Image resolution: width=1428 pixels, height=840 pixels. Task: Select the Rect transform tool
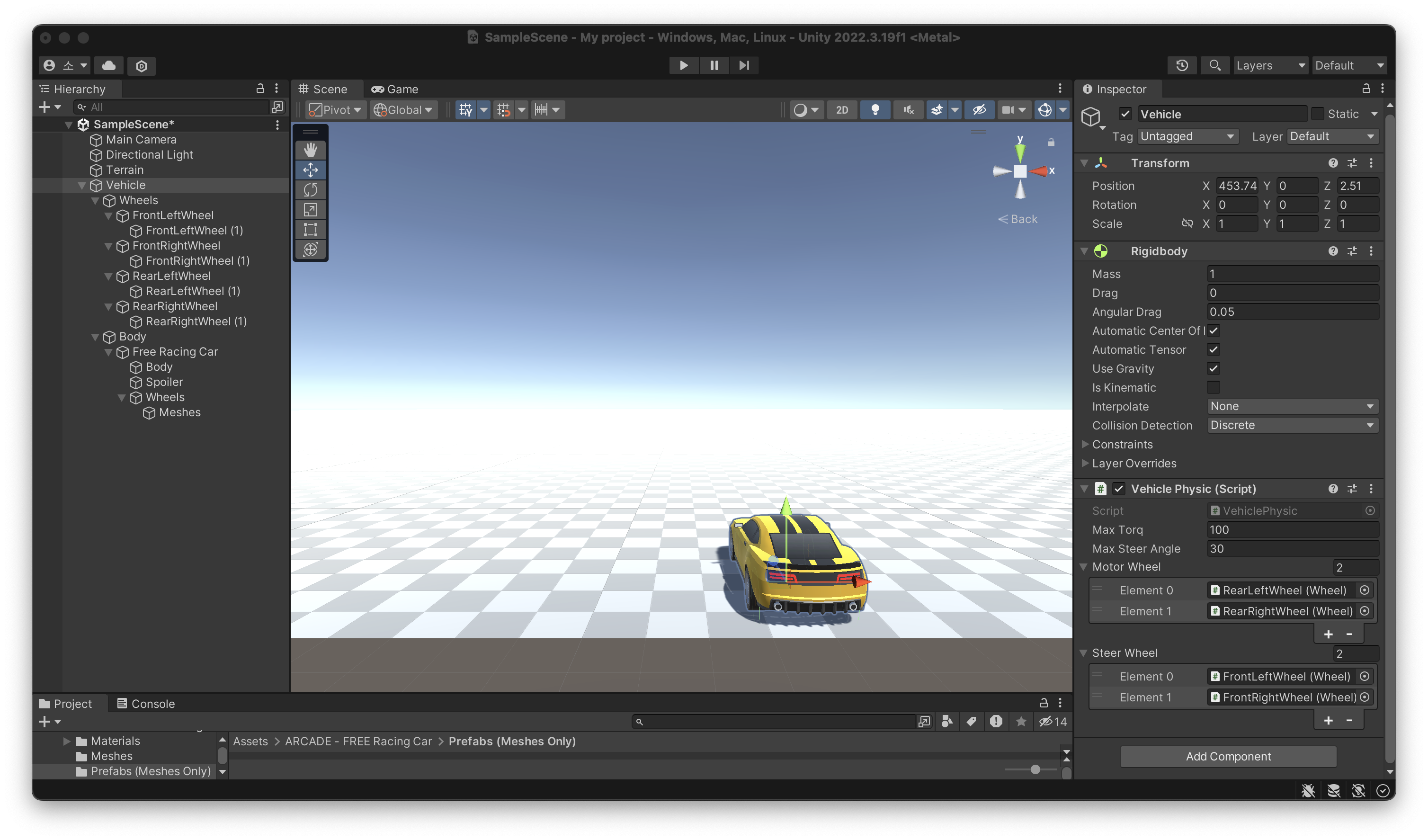(310, 230)
